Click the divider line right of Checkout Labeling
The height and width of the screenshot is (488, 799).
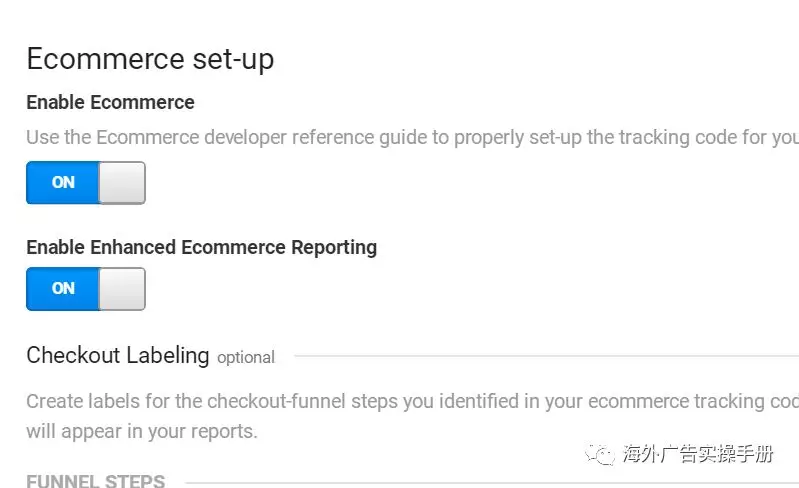click(x=540, y=356)
